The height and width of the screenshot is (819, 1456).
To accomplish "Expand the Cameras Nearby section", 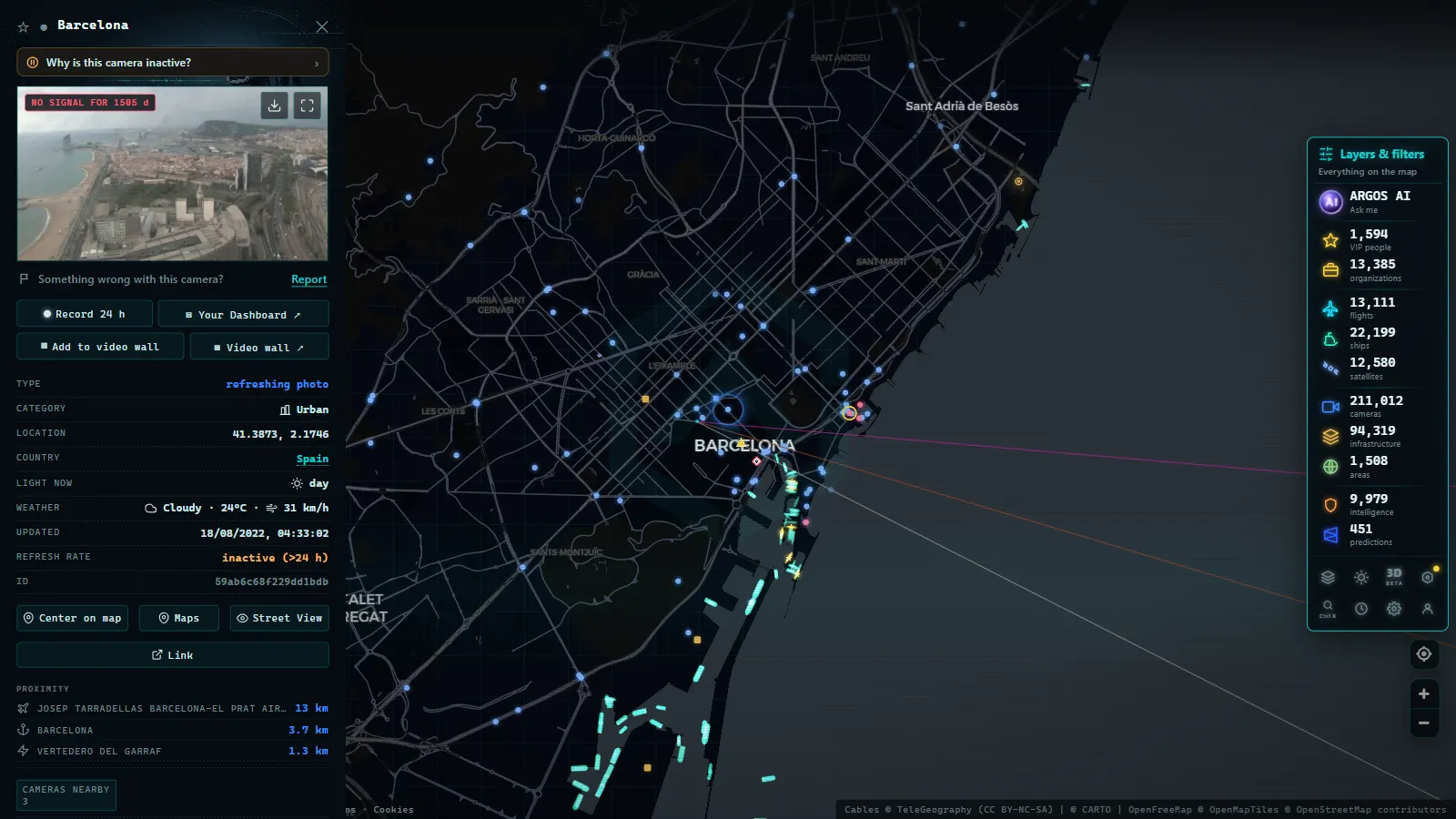I will coord(66,795).
